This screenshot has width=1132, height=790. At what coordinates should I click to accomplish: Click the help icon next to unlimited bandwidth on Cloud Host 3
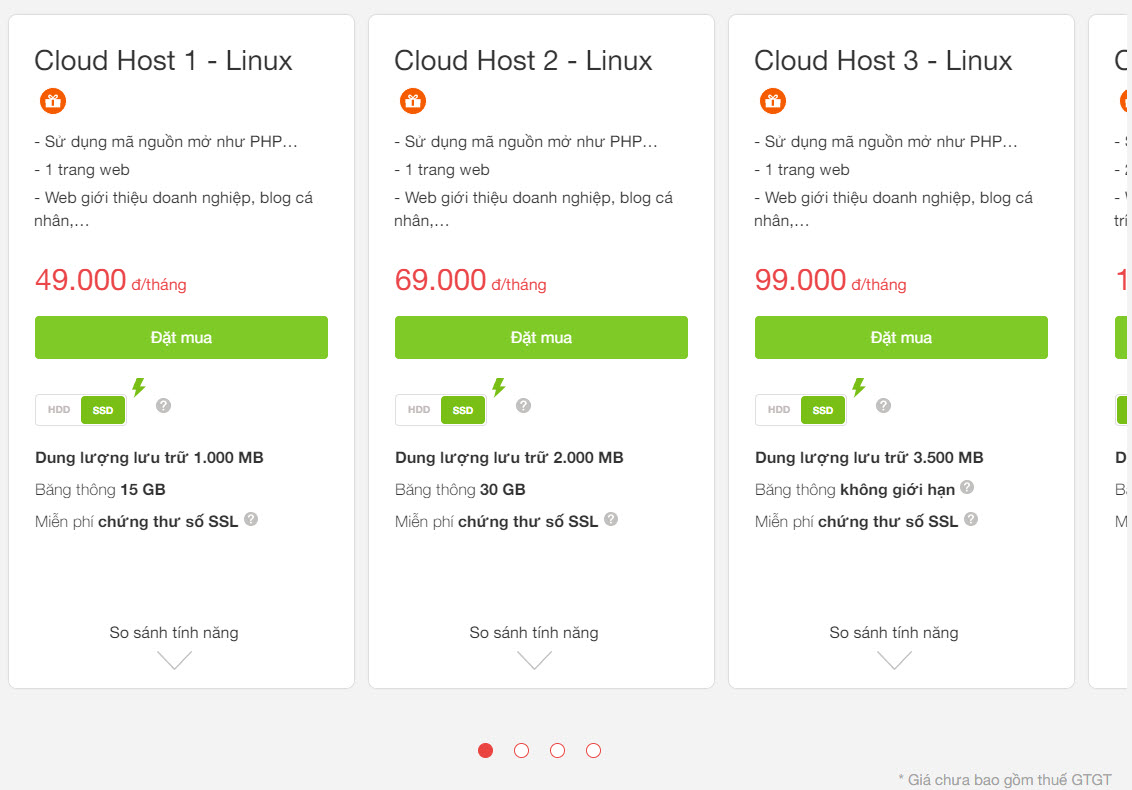point(966,488)
